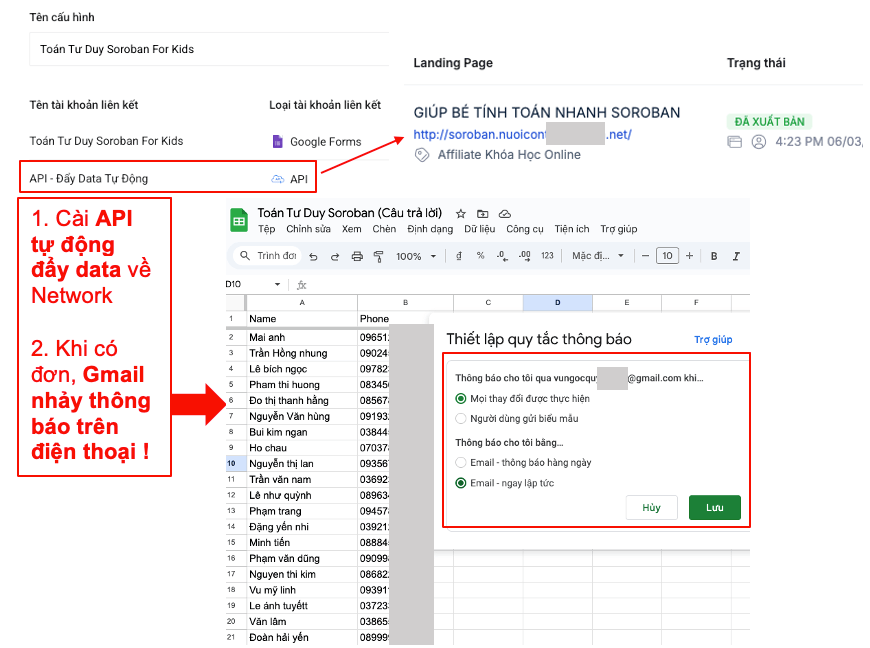Screen dimensions: 870x648
Task: Click the page layout icon under ĐÃ XUẤT BẢN
Action: click(x=735, y=142)
